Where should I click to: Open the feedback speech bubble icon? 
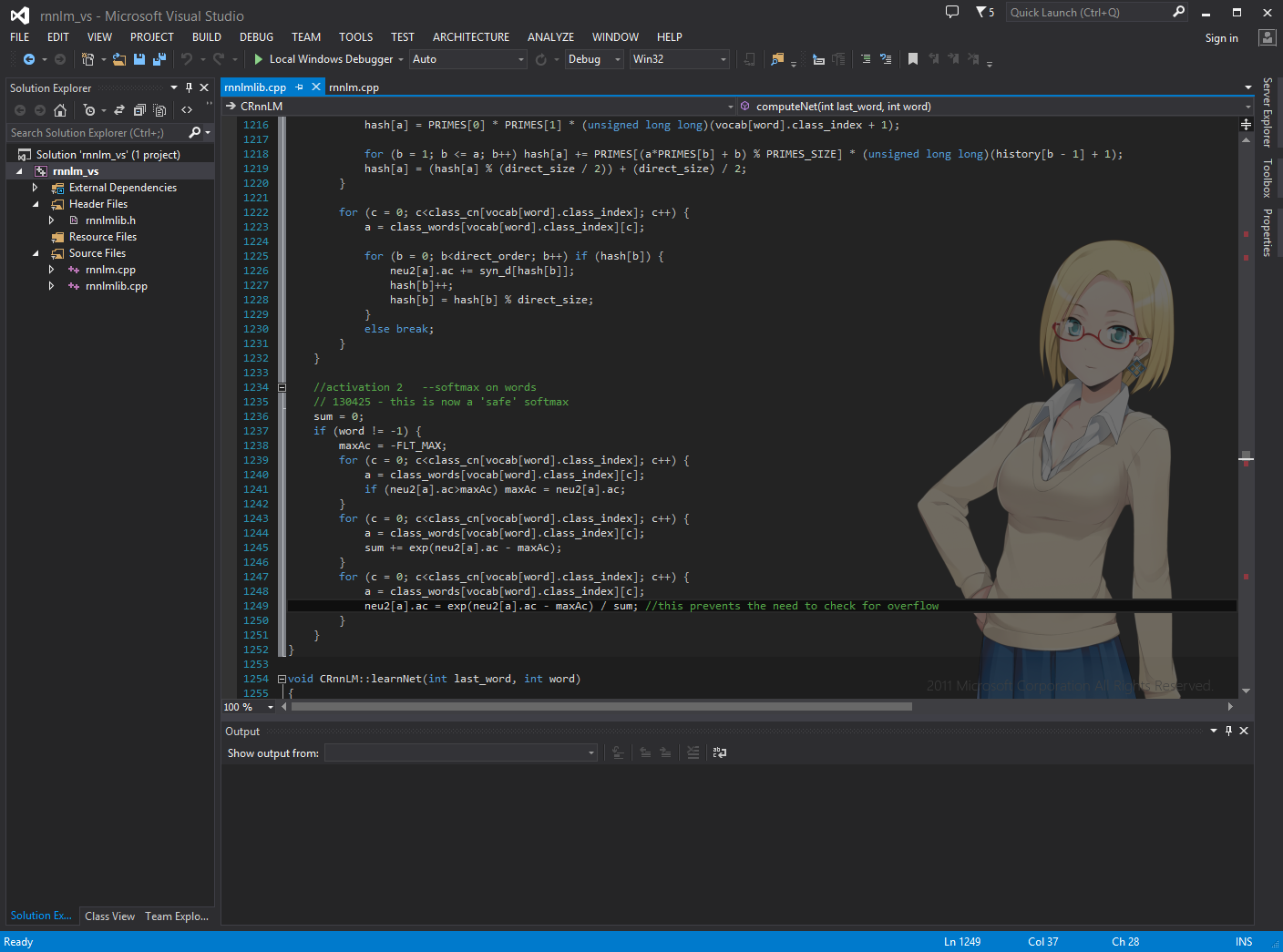pyautogui.click(x=952, y=12)
